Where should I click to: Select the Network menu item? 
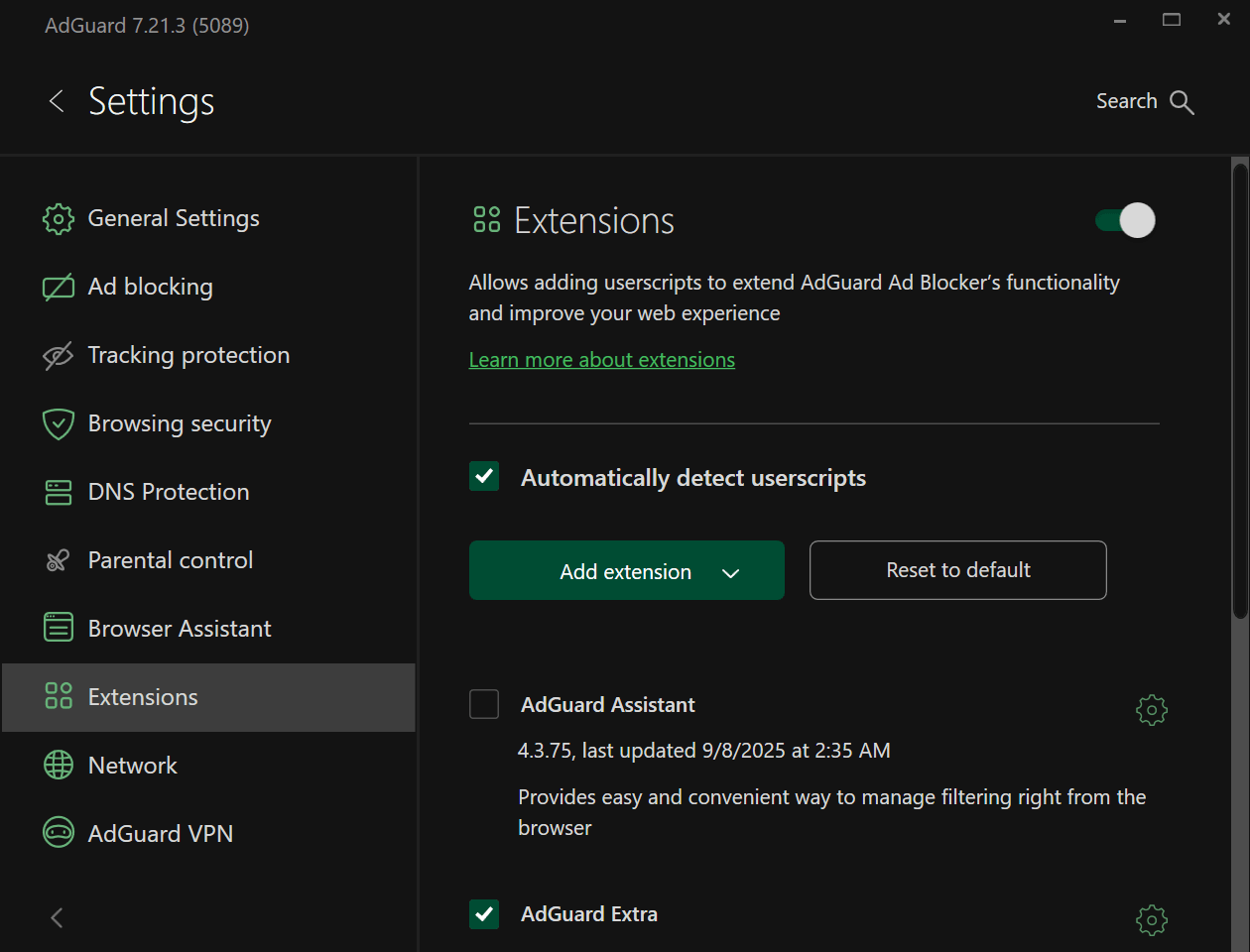(208, 767)
